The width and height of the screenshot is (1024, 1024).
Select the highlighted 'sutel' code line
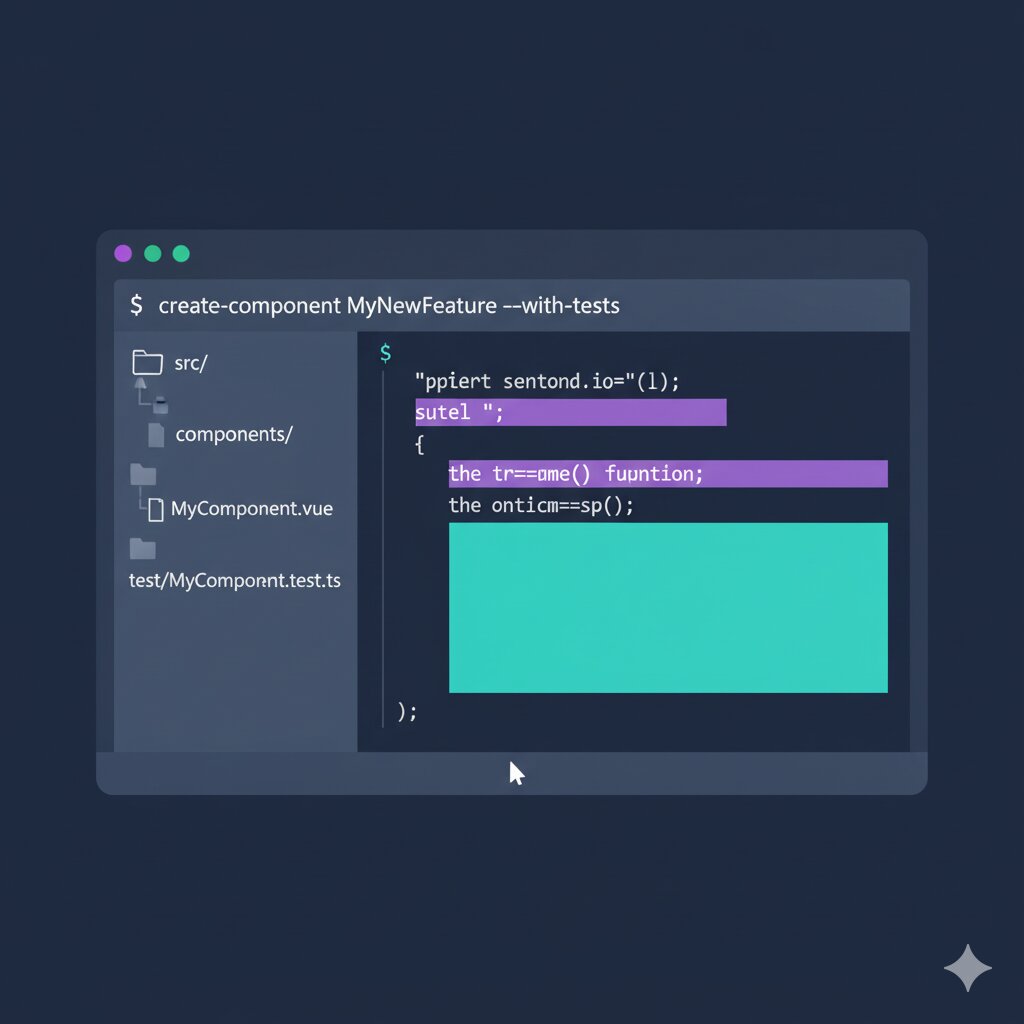pos(570,412)
